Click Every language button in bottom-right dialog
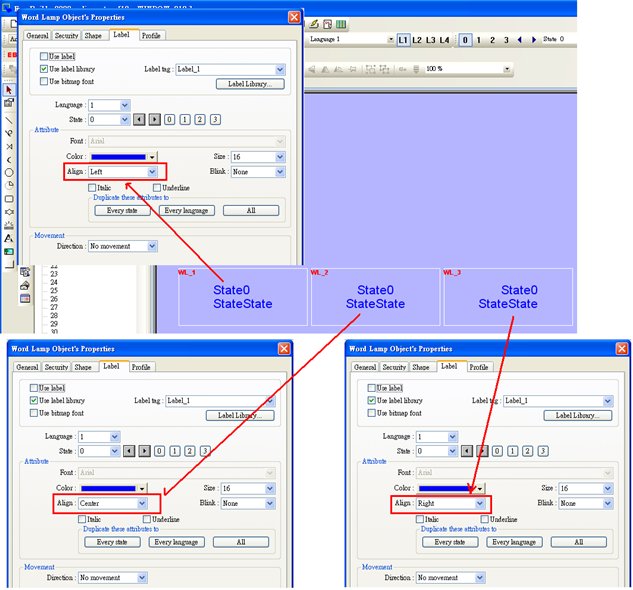The width and height of the screenshot is (633, 590). tap(514, 542)
